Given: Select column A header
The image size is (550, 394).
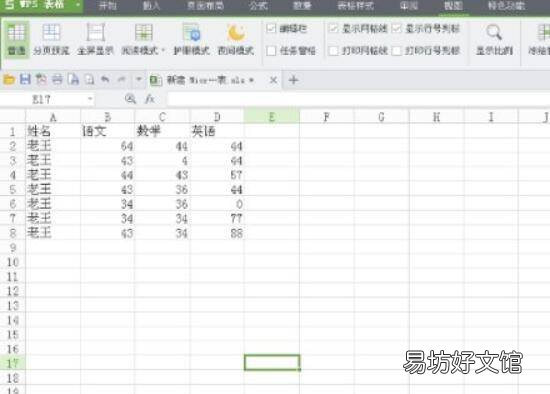Looking at the screenshot, I should click(x=53, y=117).
